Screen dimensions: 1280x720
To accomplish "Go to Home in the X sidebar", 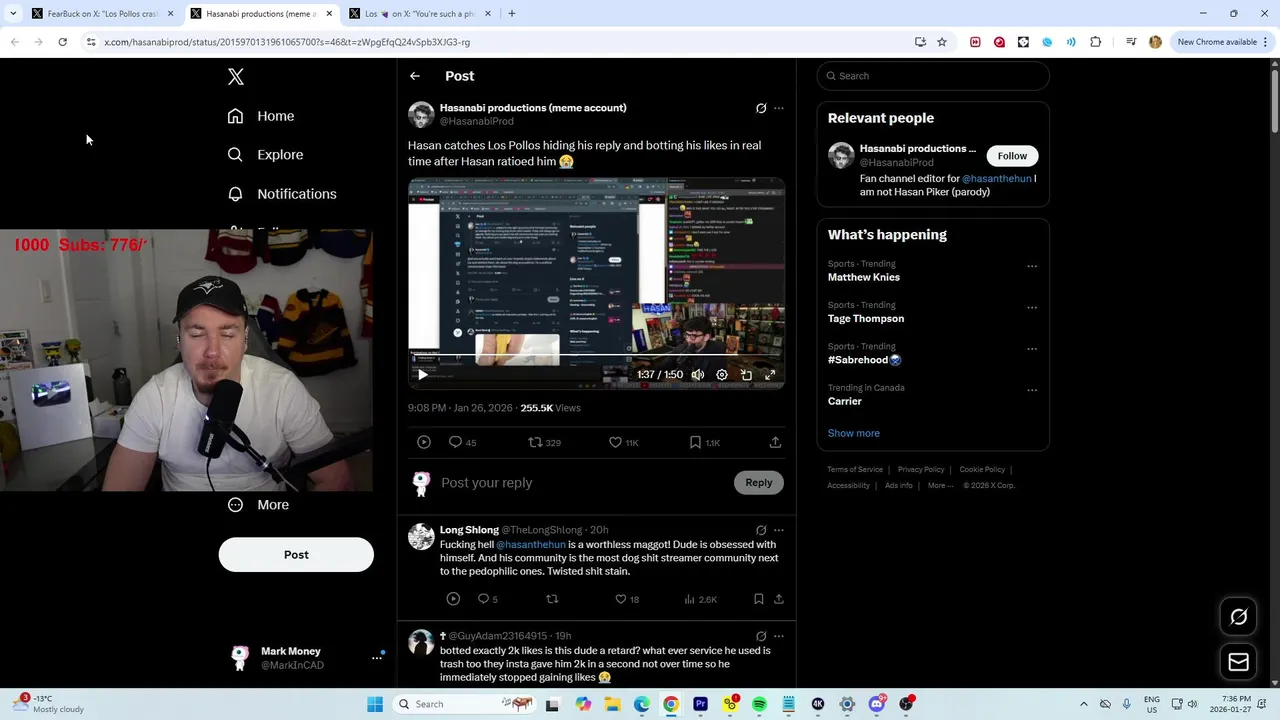I will pos(261,116).
